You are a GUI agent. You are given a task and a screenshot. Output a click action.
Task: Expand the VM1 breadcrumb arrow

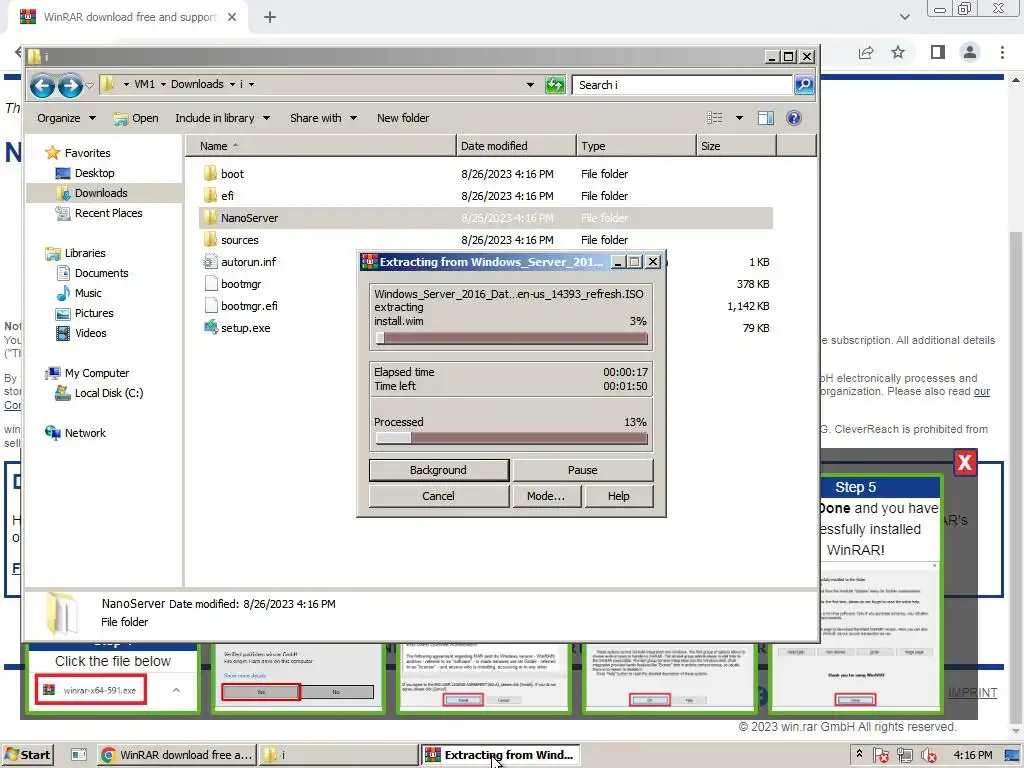163,84
